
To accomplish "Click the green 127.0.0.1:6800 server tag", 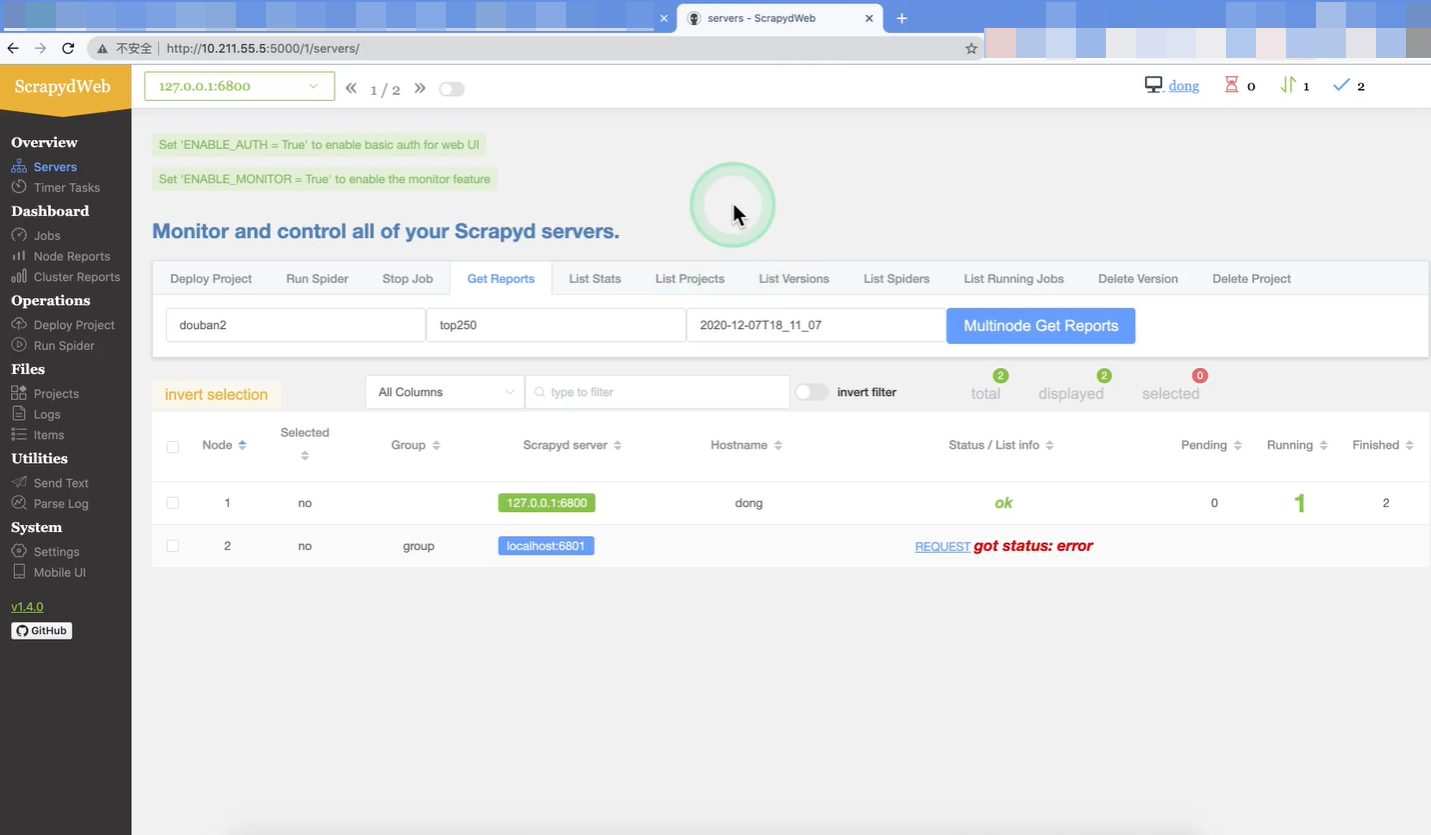I will coord(547,503).
